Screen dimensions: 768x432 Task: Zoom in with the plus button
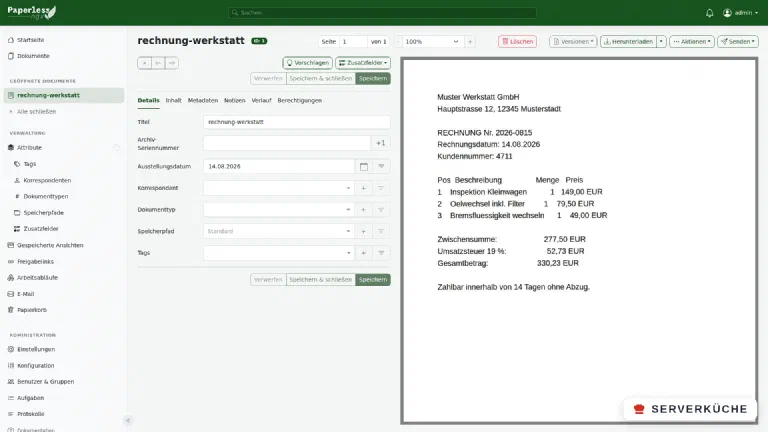pyautogui.click(x=470, y=42)
